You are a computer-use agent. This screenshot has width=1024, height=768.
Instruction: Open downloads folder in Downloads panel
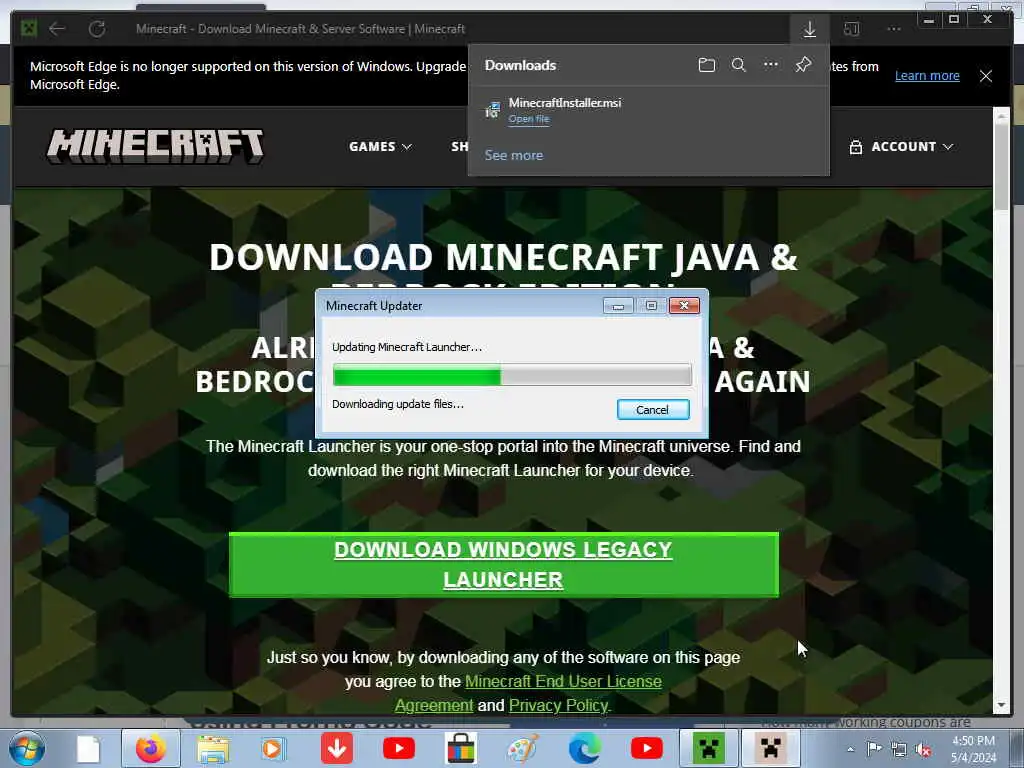[707, 65]
